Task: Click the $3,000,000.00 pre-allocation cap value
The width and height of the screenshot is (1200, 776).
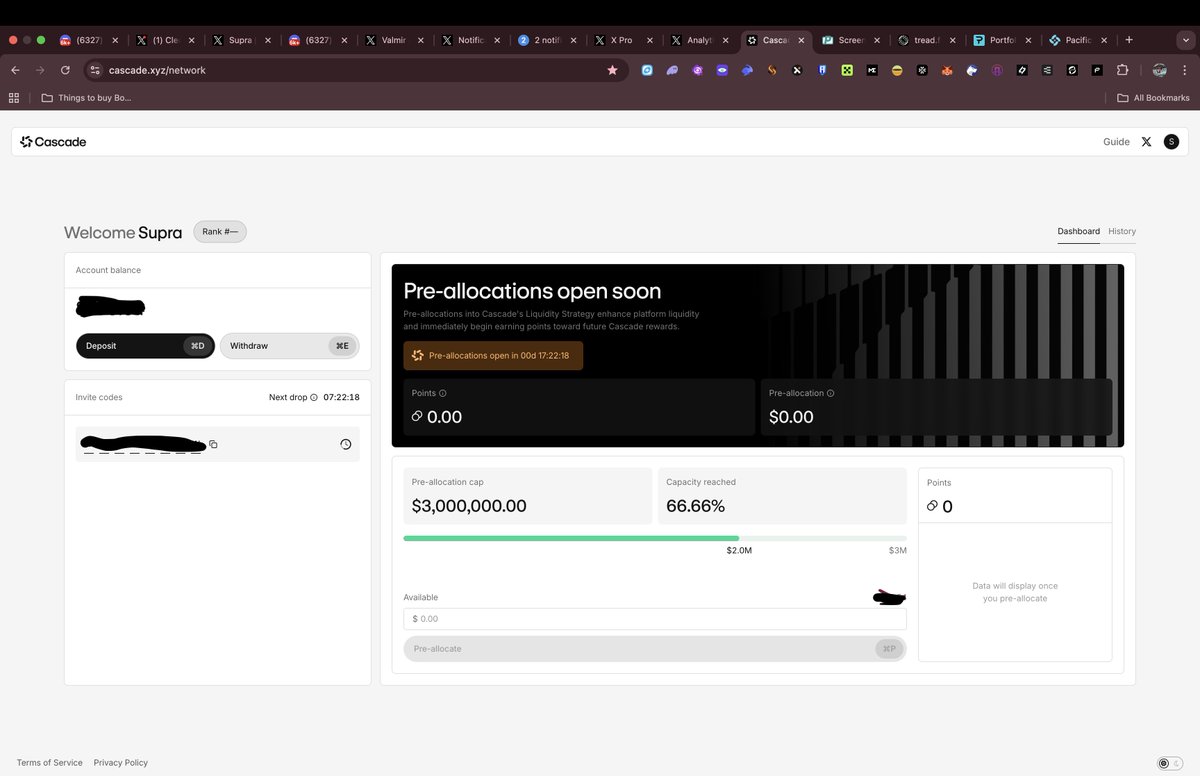Action: coord(469,506)
